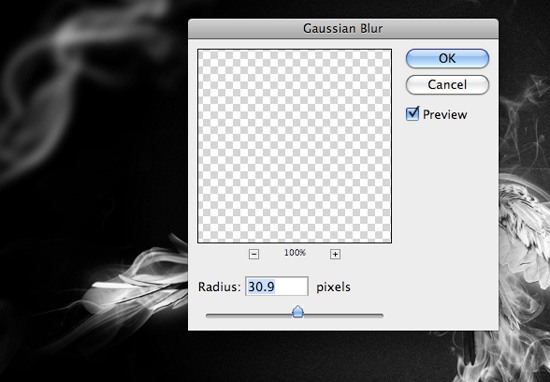The height and width of the screenshot is (382, 550).
Task: Click the 'Radius:' label
Action: (219, 287)
